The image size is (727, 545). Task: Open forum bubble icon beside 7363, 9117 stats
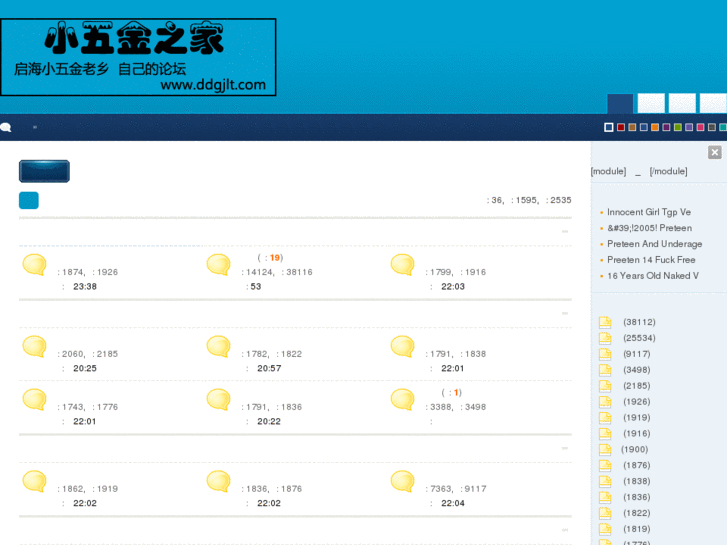pyautogui.click(x=402, y=482)
